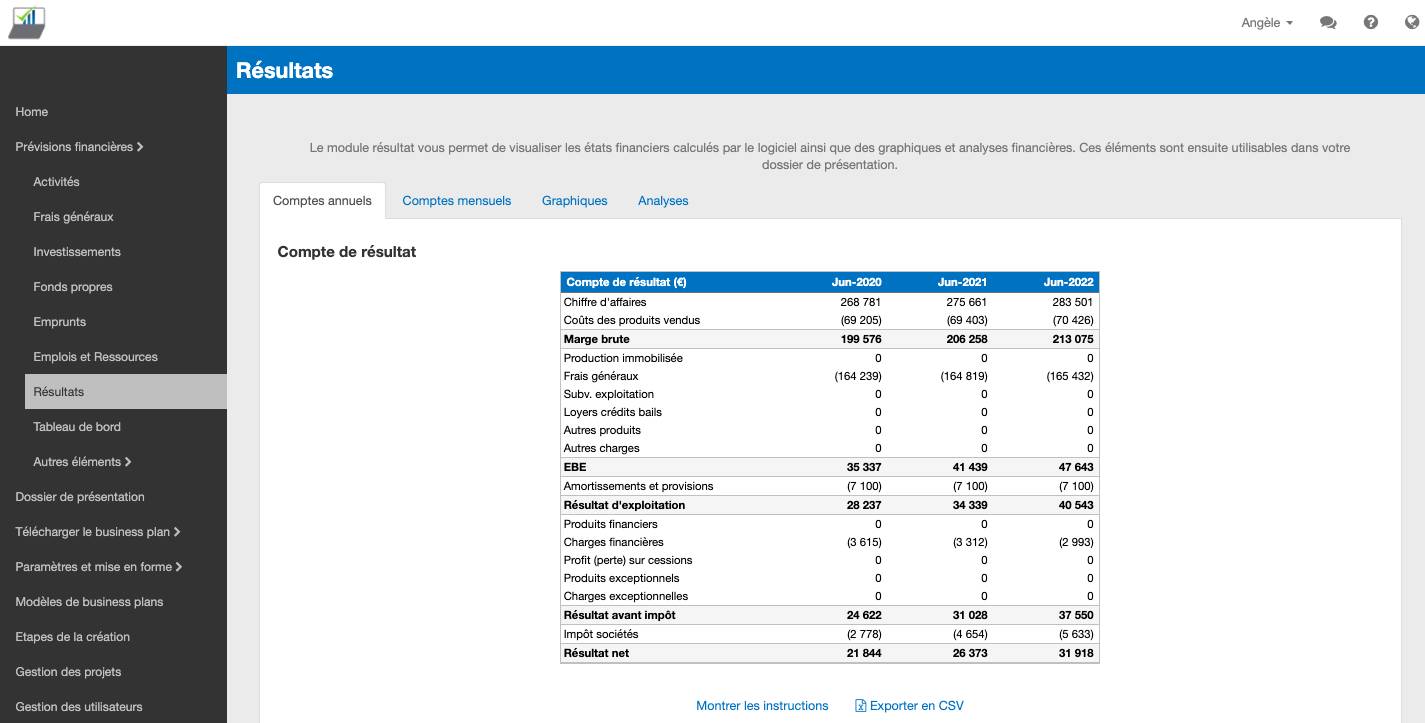Open the help question mark icon
This screenshot has height=723, width=1425.
click(1371, 23)
